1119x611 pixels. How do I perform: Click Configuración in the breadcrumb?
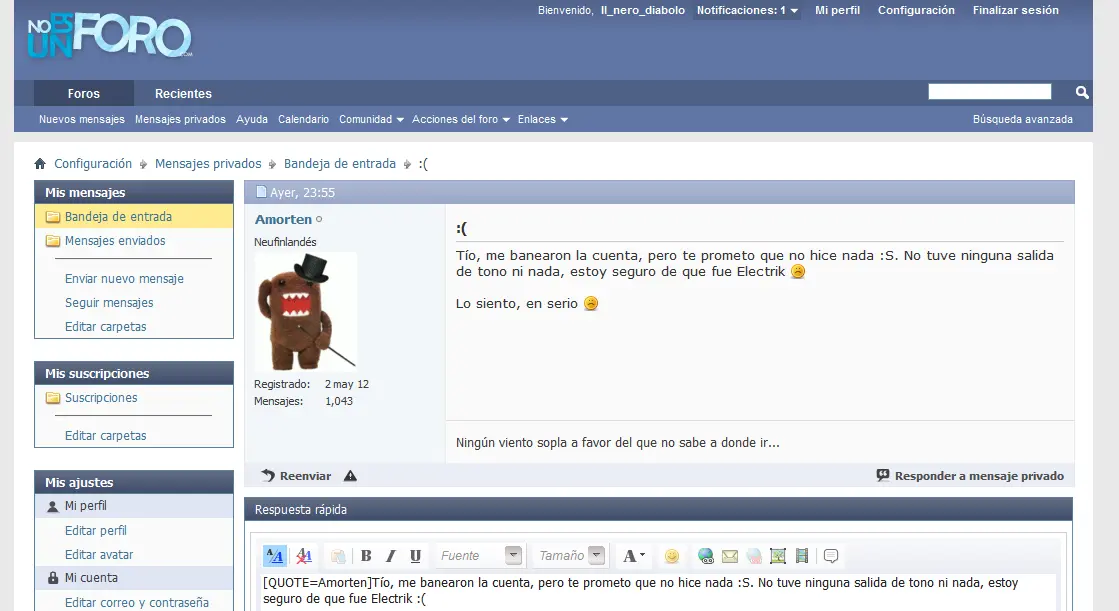pyautogui.click(x=93, y=164)
